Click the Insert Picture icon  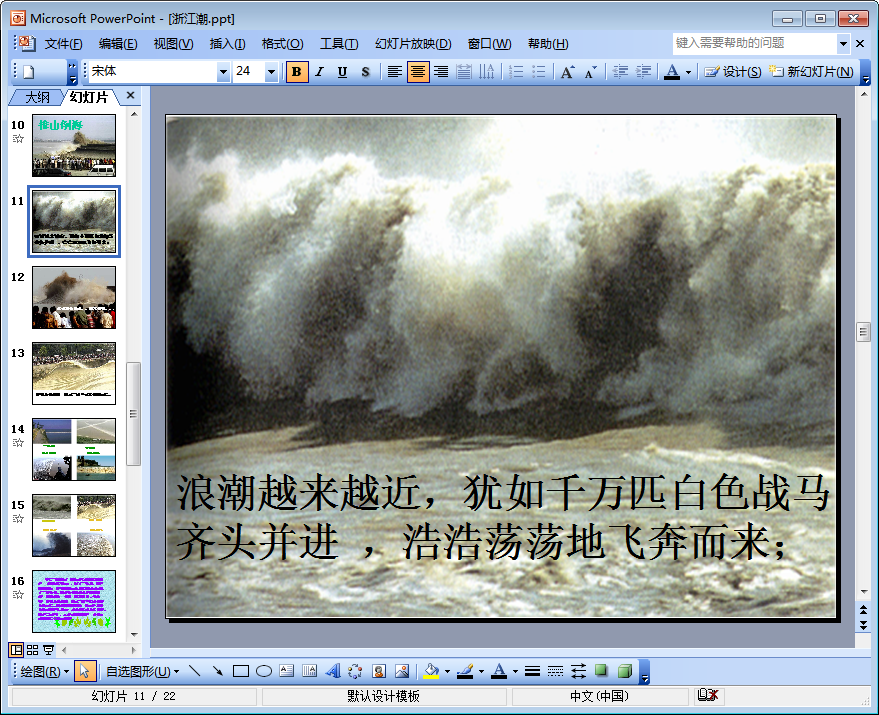401,671
